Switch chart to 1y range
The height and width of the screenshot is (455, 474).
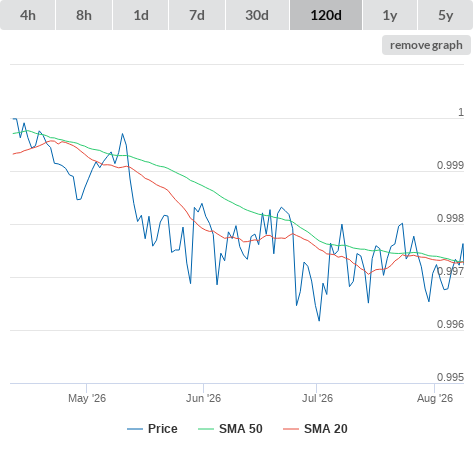click(390, 15)
